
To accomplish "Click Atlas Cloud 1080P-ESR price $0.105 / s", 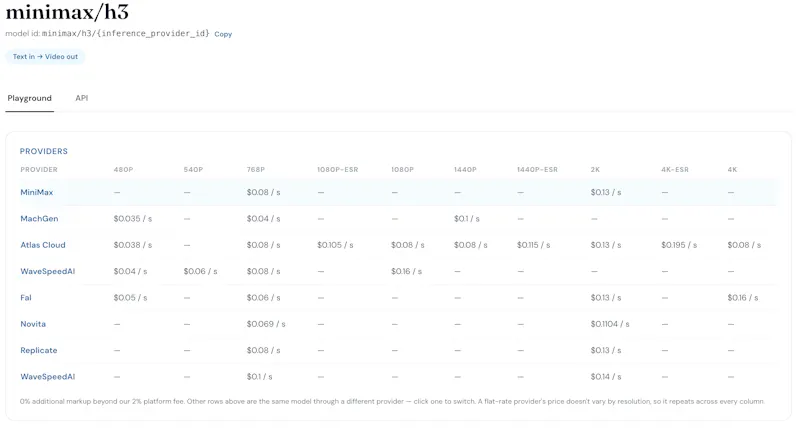I will point(335,245).
